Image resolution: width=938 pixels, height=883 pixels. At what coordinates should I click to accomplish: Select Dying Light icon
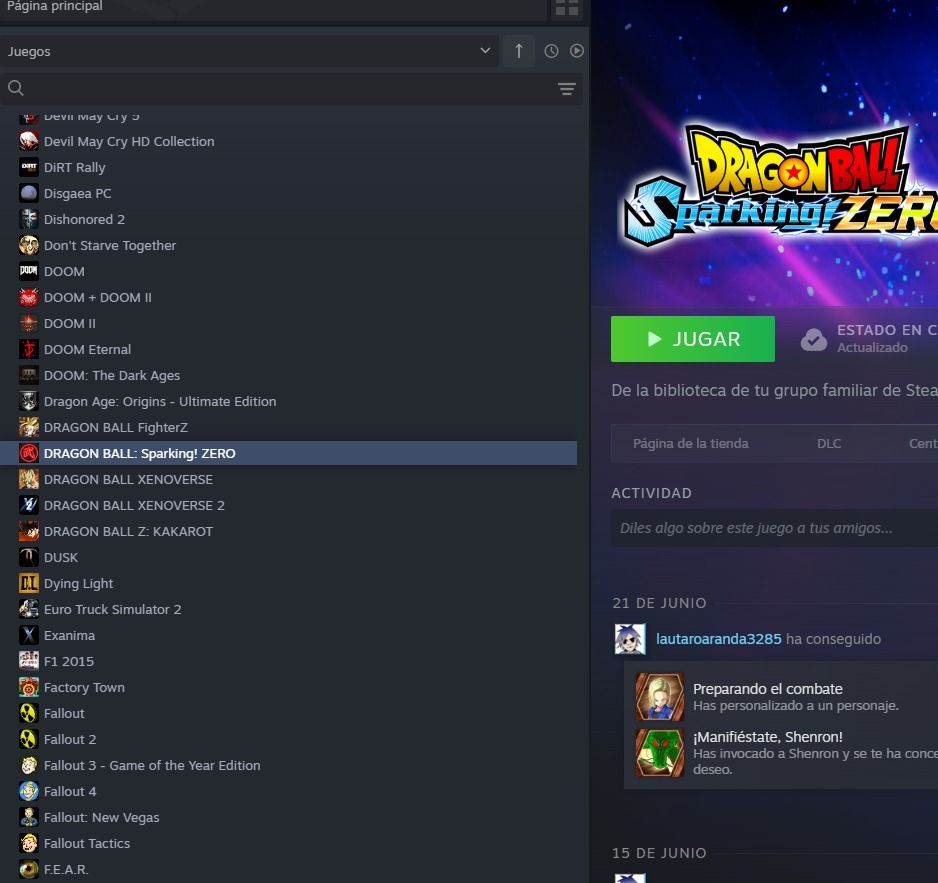click(29, 584)
